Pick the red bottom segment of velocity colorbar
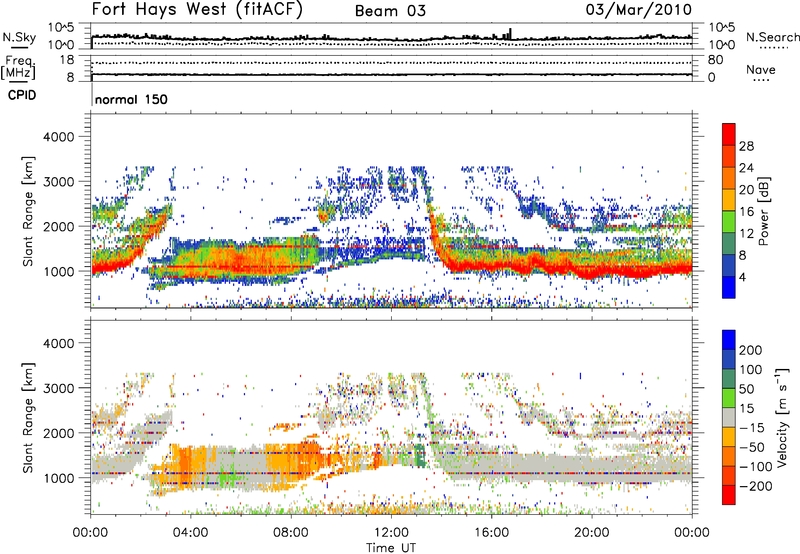This screenshot has height=554, width=800. click(x=729, y=495)
